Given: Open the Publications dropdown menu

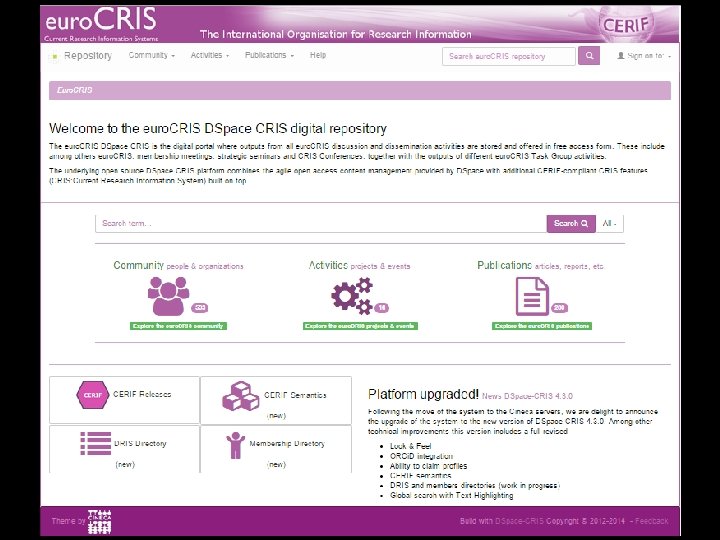Looking at the screenshot, I should coord(269,55).
